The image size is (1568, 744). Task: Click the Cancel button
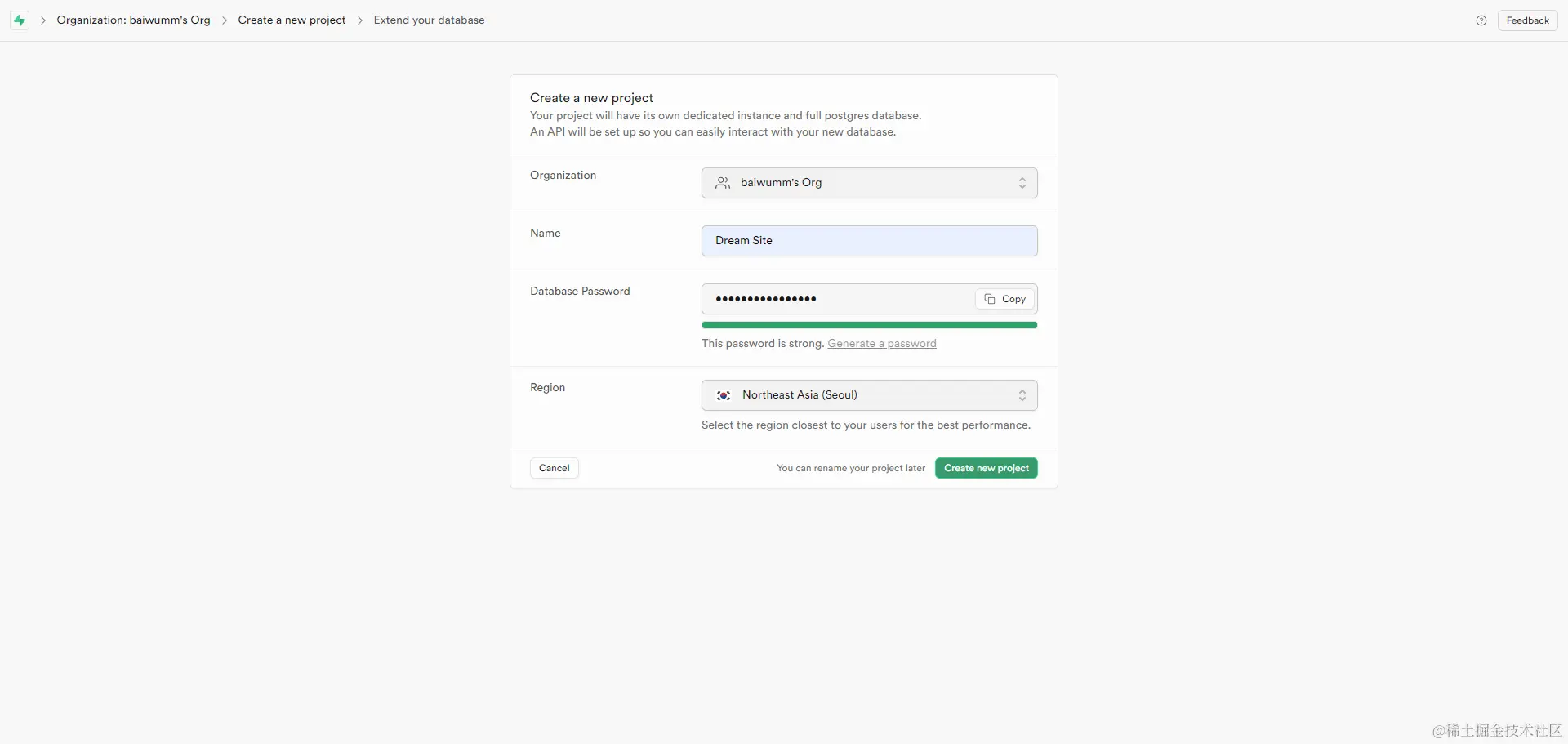pyautogui.click(x=555, y=468)
